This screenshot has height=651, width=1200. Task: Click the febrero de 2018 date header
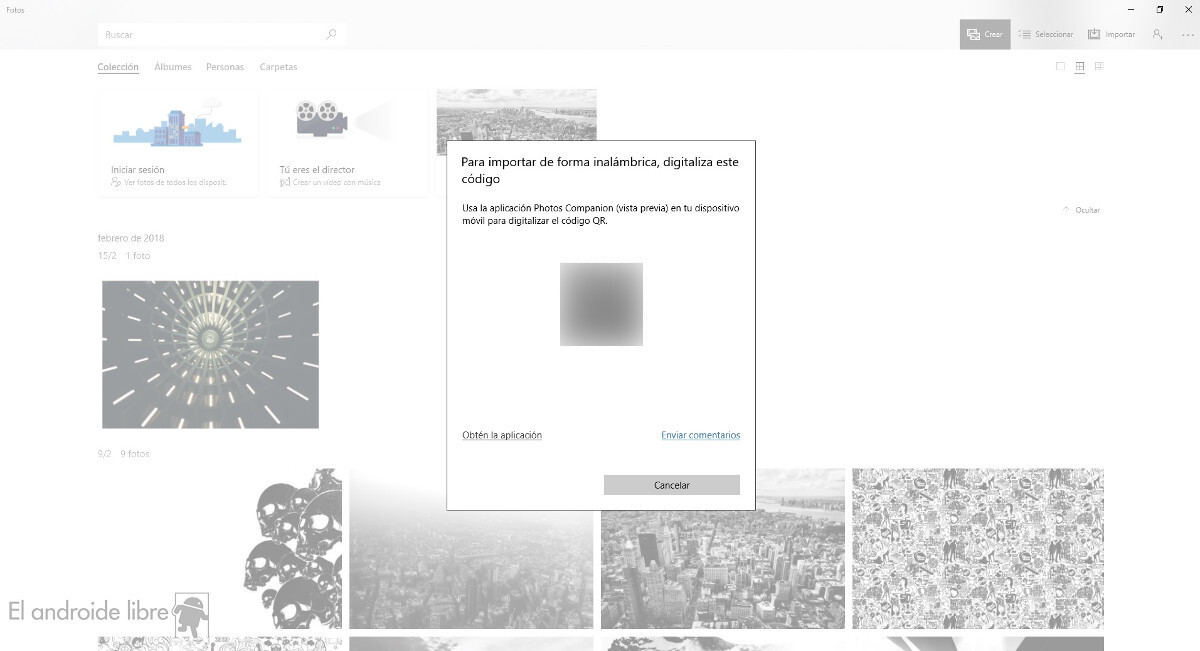pyautogui.click(x=131, y=238)
